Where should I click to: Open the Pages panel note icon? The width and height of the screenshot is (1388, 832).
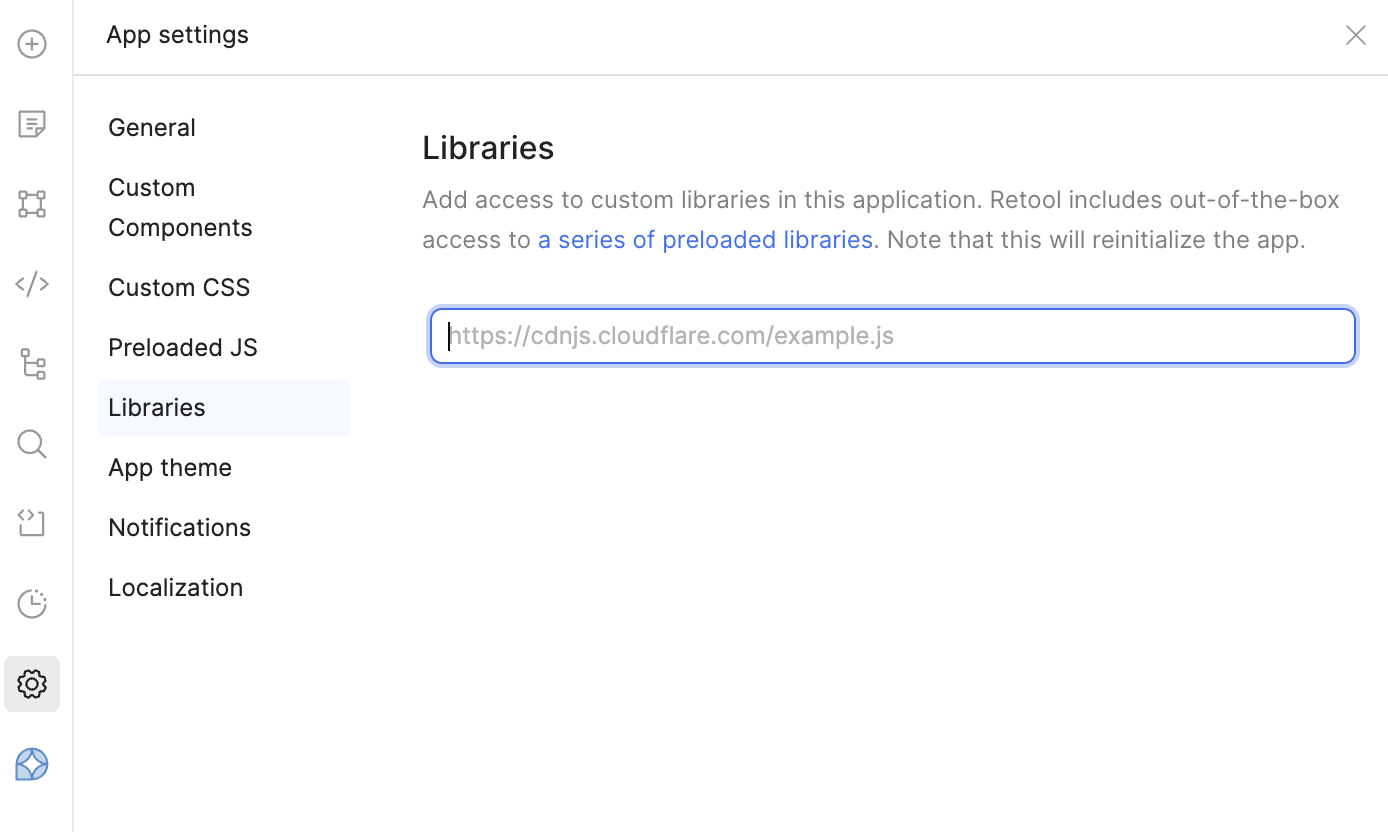32,124
